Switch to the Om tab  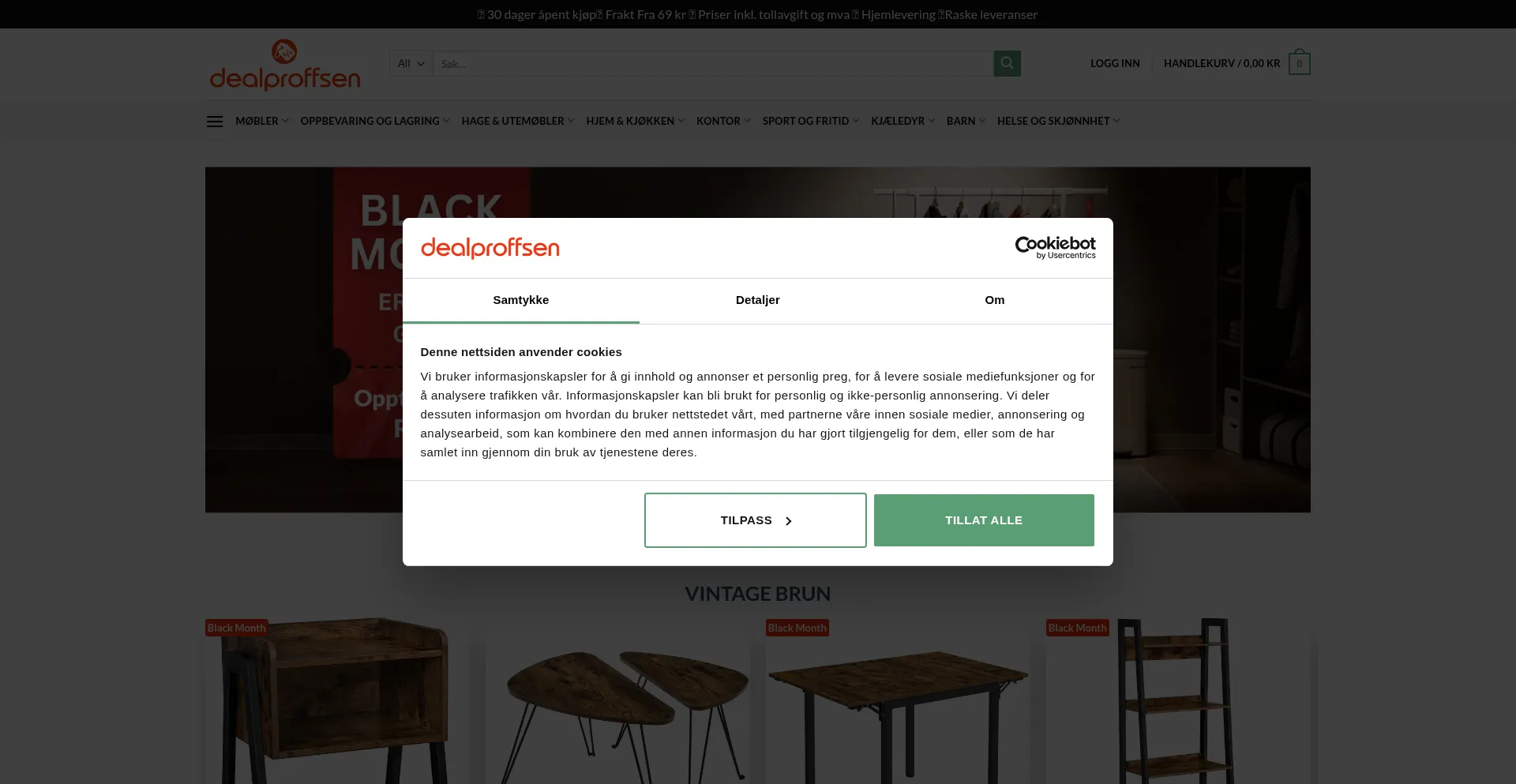coord(995,300)
